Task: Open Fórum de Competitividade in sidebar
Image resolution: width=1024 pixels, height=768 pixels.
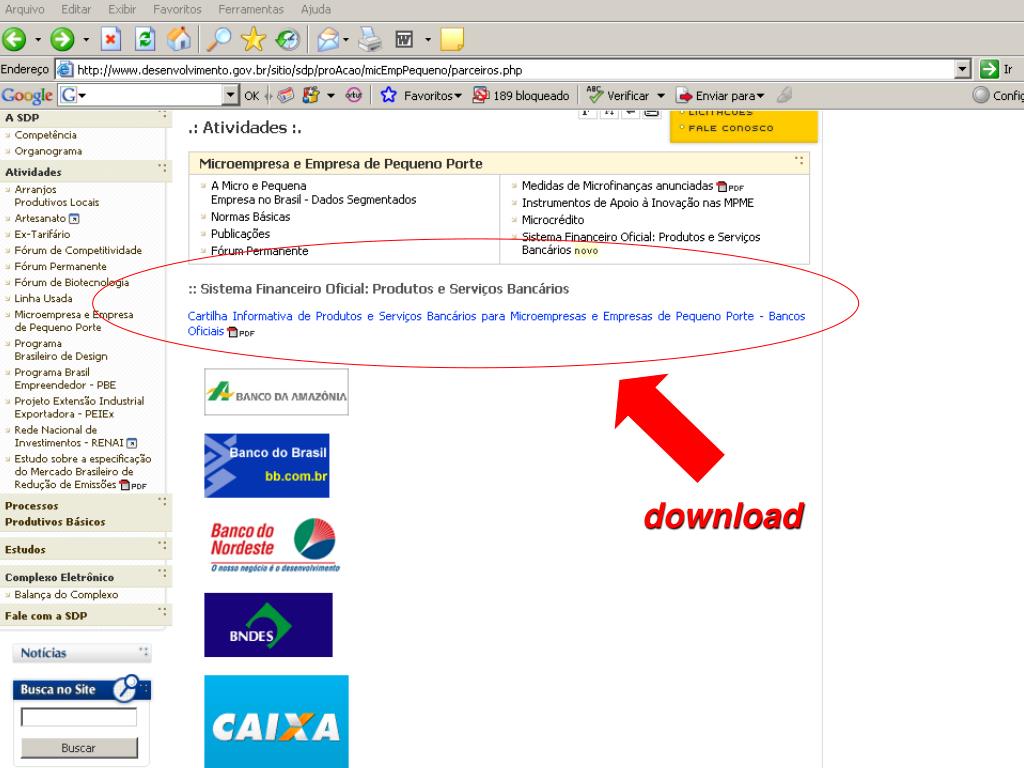Action: 78,251
